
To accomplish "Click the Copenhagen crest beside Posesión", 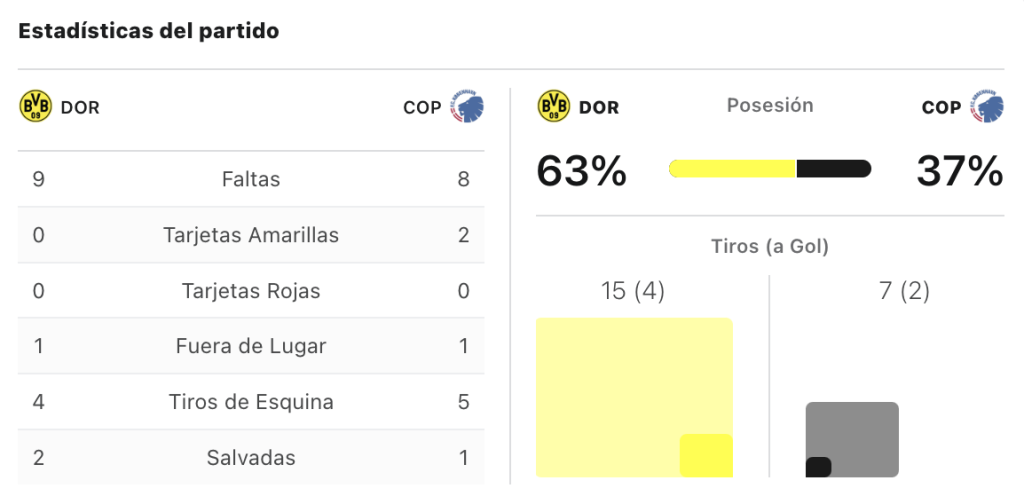I will (x=987, y=106).
